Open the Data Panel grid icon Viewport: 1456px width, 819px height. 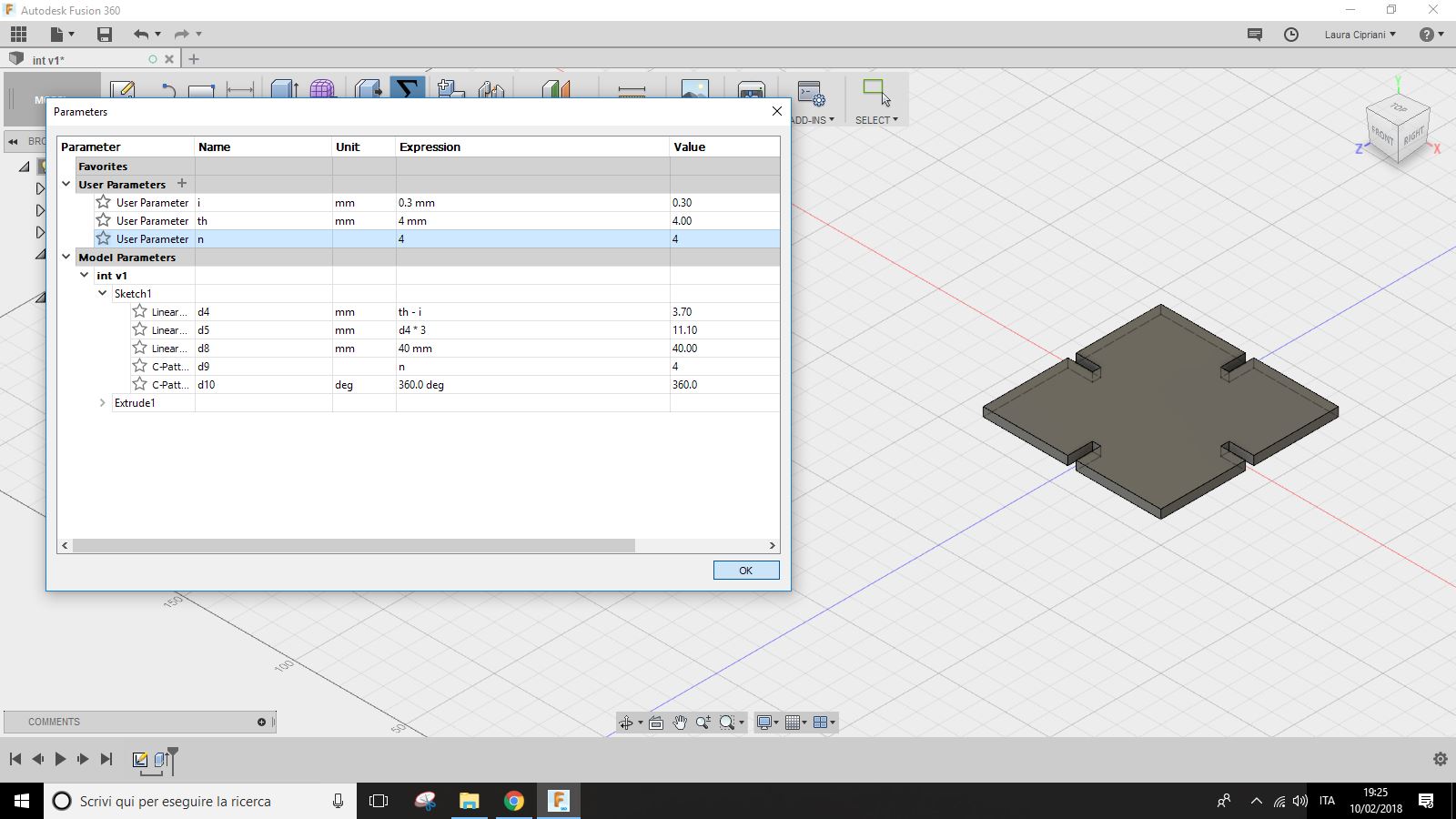coord(18,35)
